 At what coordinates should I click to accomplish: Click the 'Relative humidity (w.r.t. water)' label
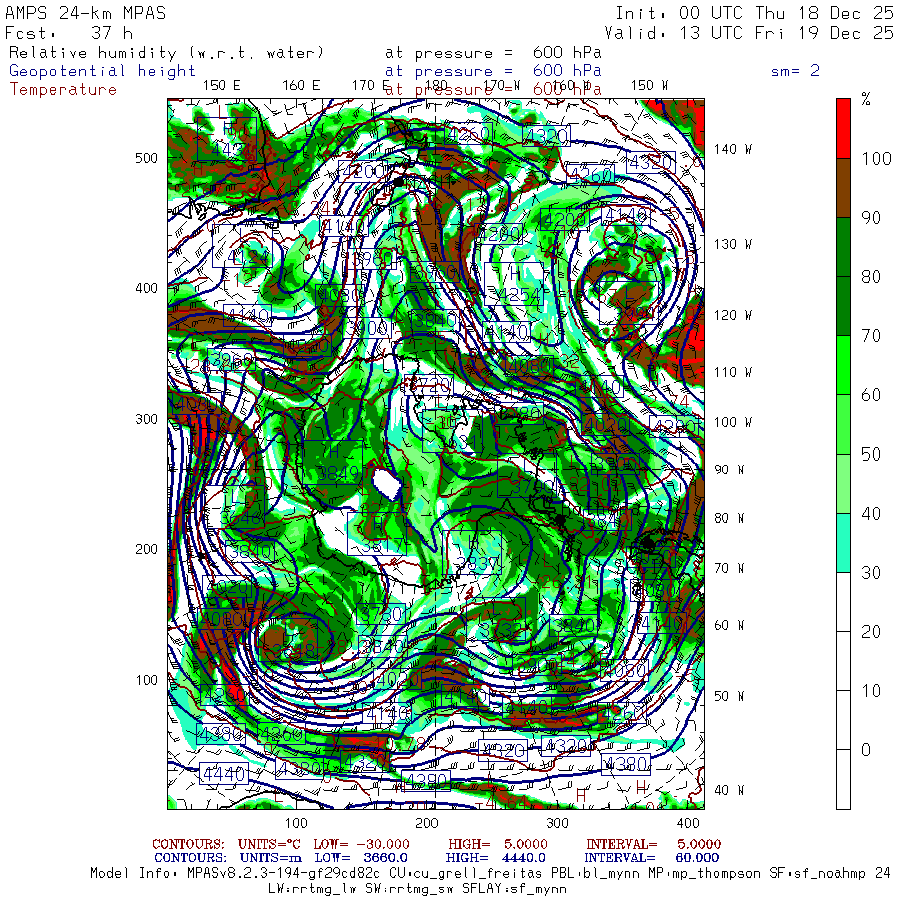166,53
